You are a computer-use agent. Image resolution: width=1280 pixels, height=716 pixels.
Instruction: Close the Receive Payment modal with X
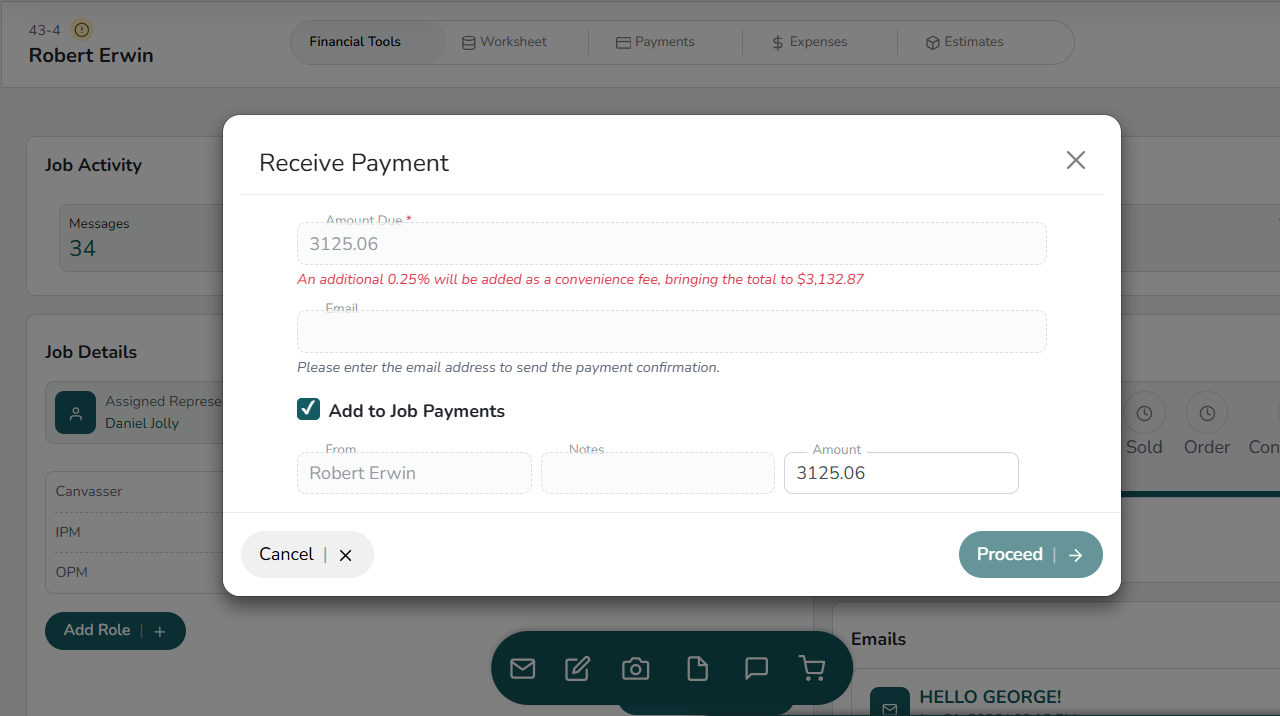click(1075, 160)
